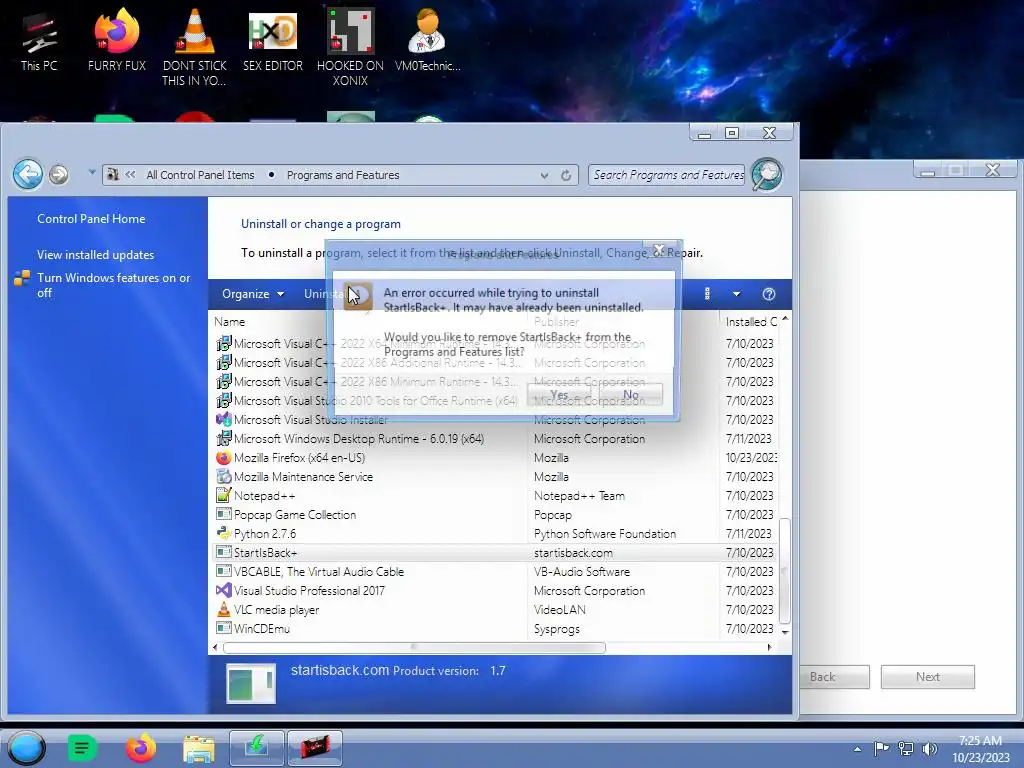
Task: Click the list scroll-down arrow
Action: tap(785, 632)
